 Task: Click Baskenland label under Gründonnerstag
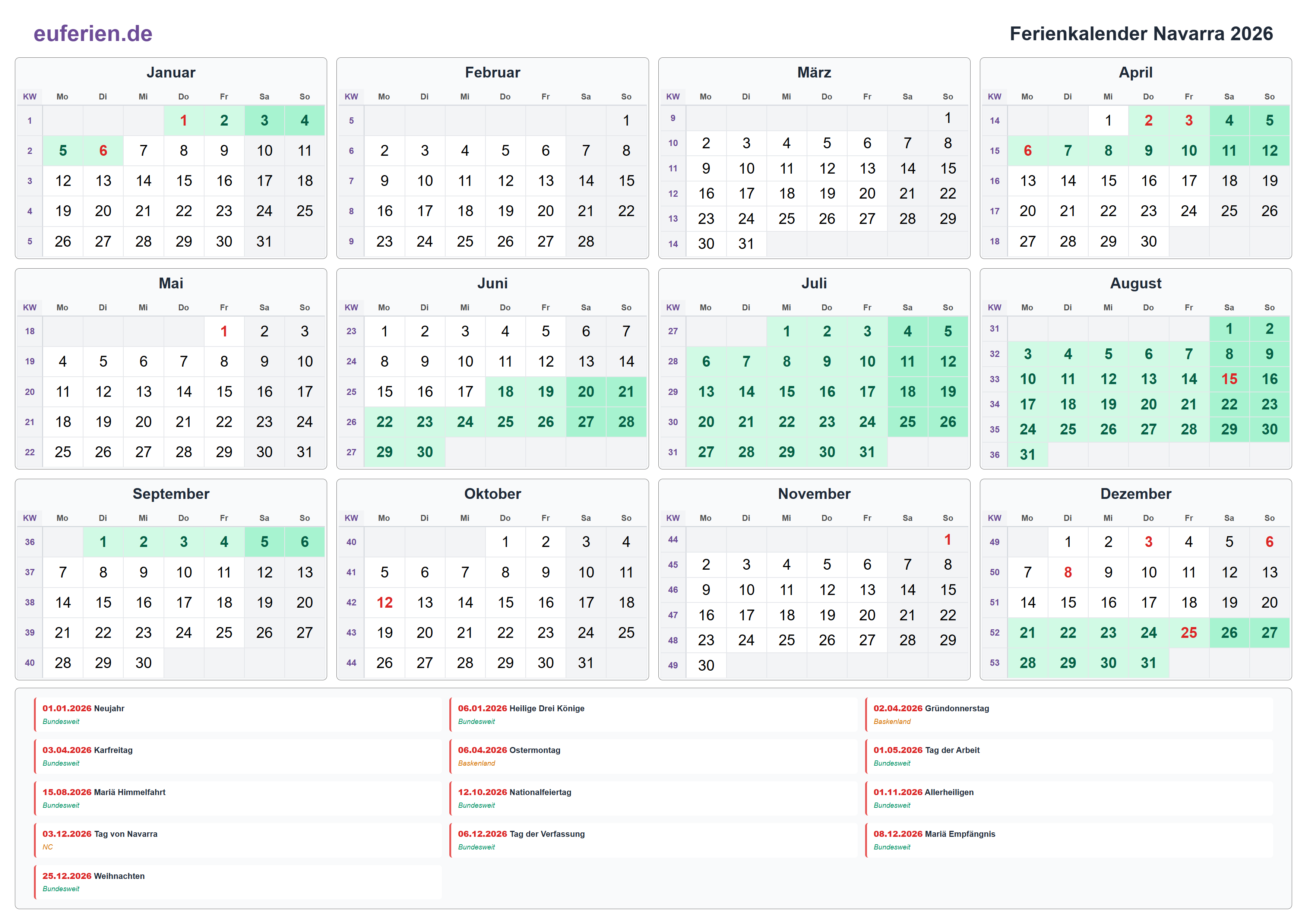[892, 721]
